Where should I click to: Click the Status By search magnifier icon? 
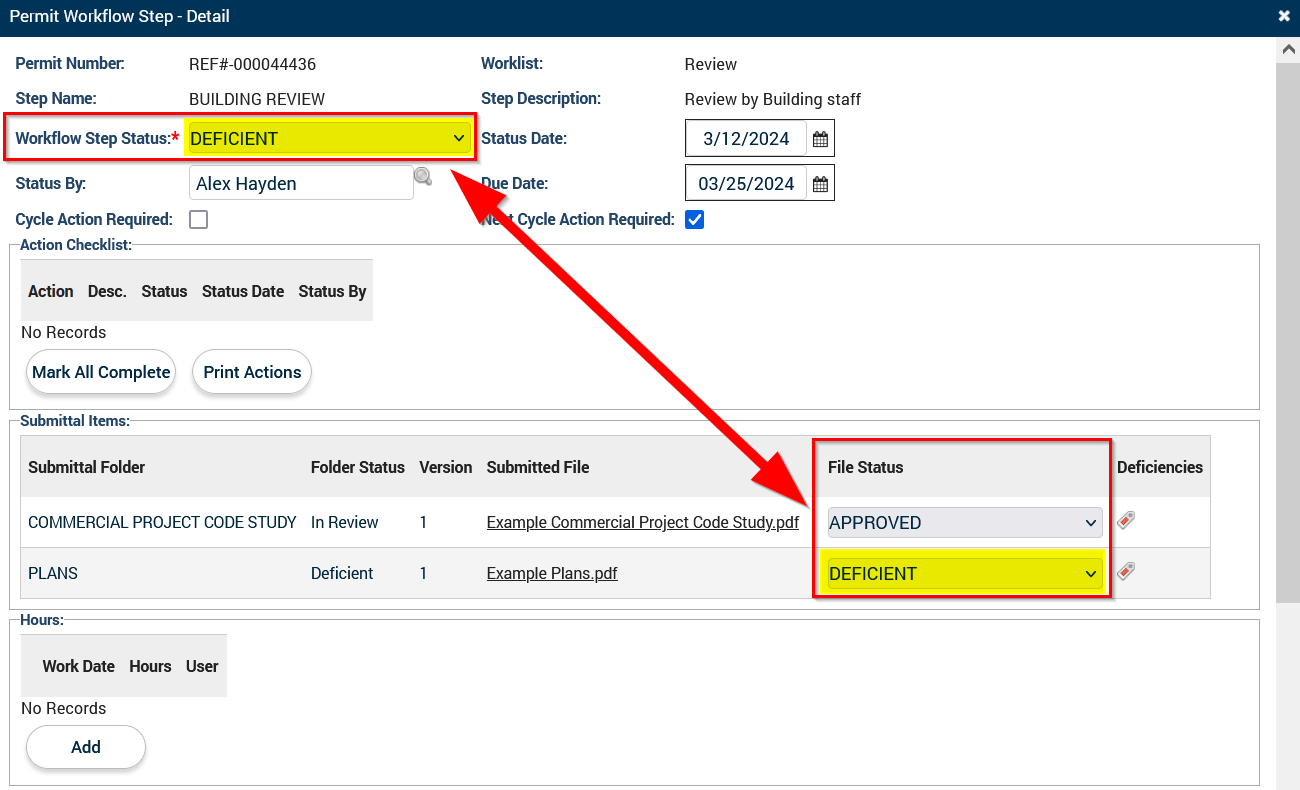[x=423, y=177]
